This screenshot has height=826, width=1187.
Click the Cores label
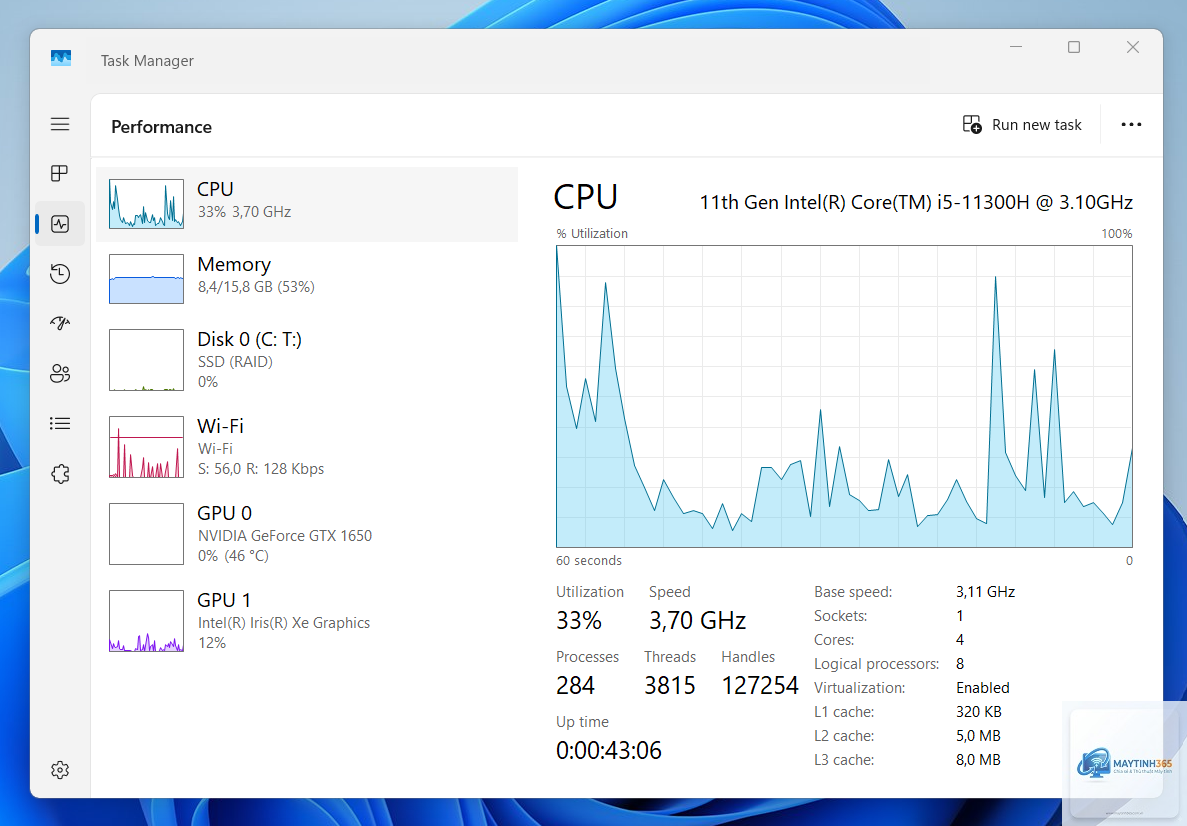click(834, 641)
